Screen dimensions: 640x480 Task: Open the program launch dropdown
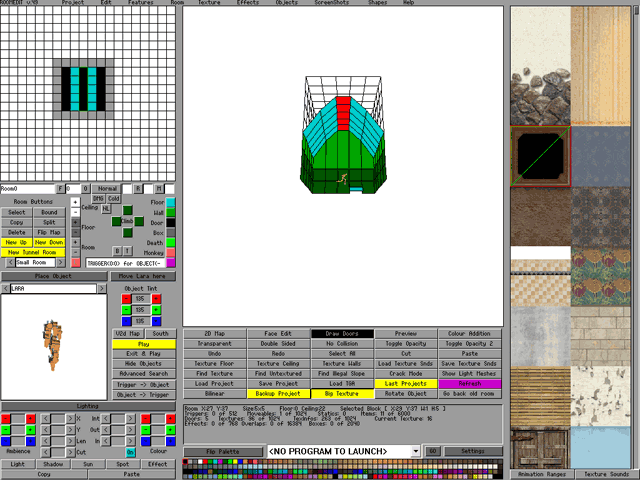point(415,452)
